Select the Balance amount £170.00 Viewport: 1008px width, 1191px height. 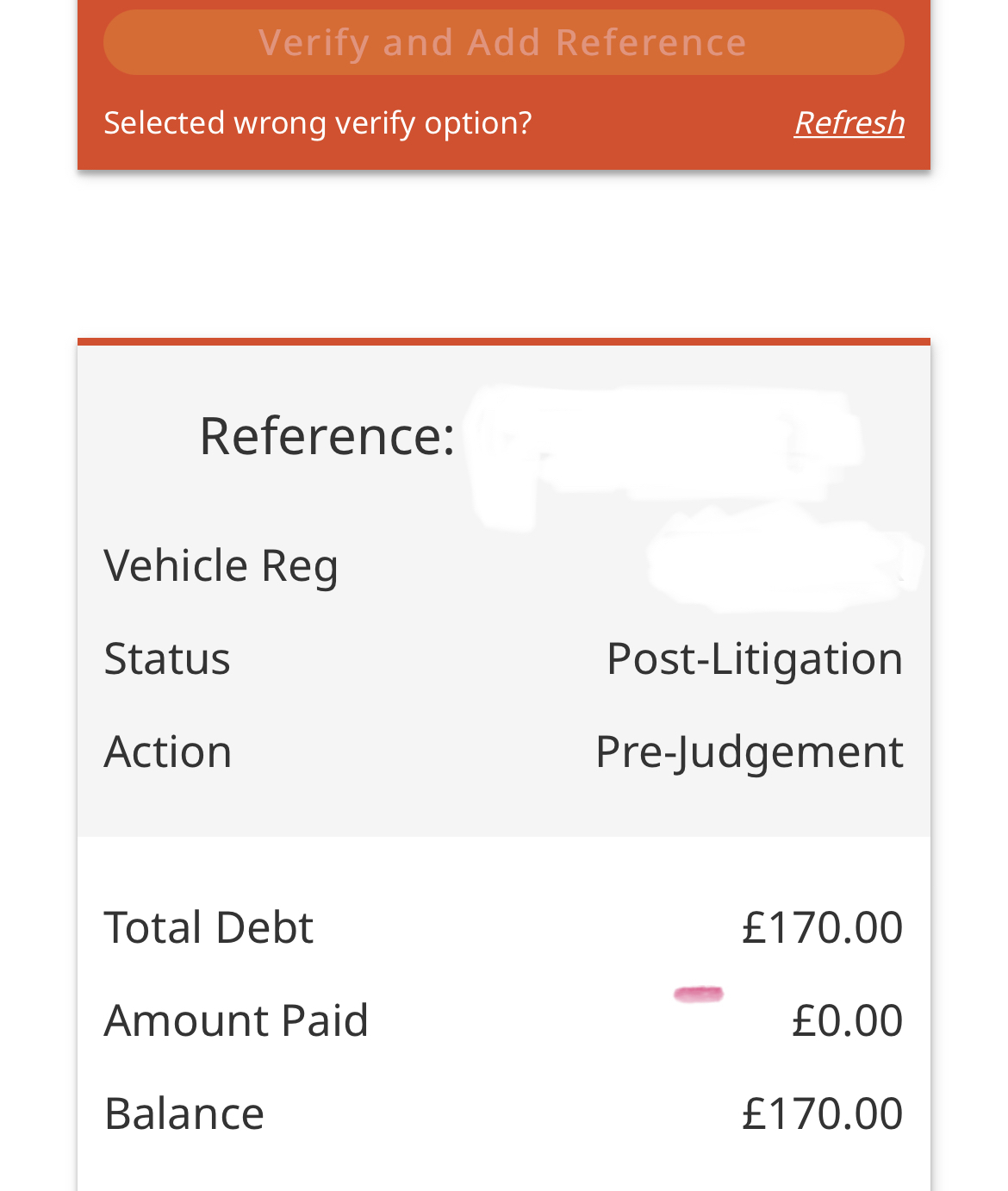tap(821, 1113)
